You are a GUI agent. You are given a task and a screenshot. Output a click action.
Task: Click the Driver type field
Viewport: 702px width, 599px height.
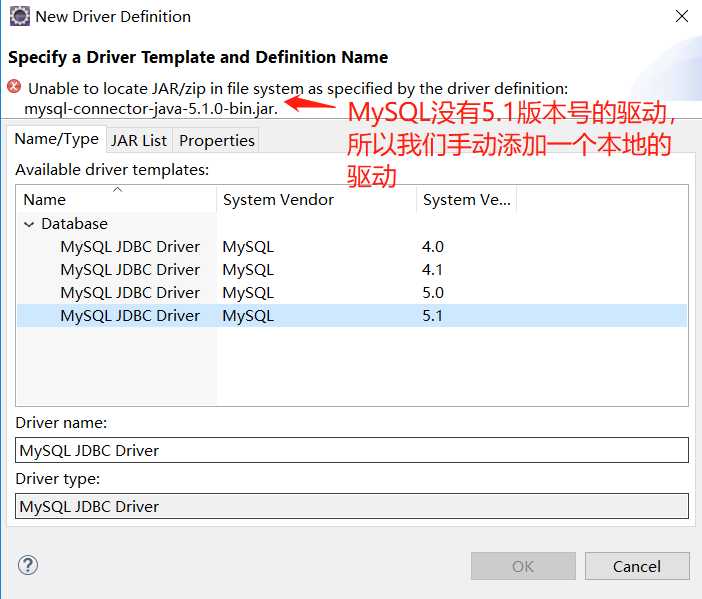(x=352, y=506)
